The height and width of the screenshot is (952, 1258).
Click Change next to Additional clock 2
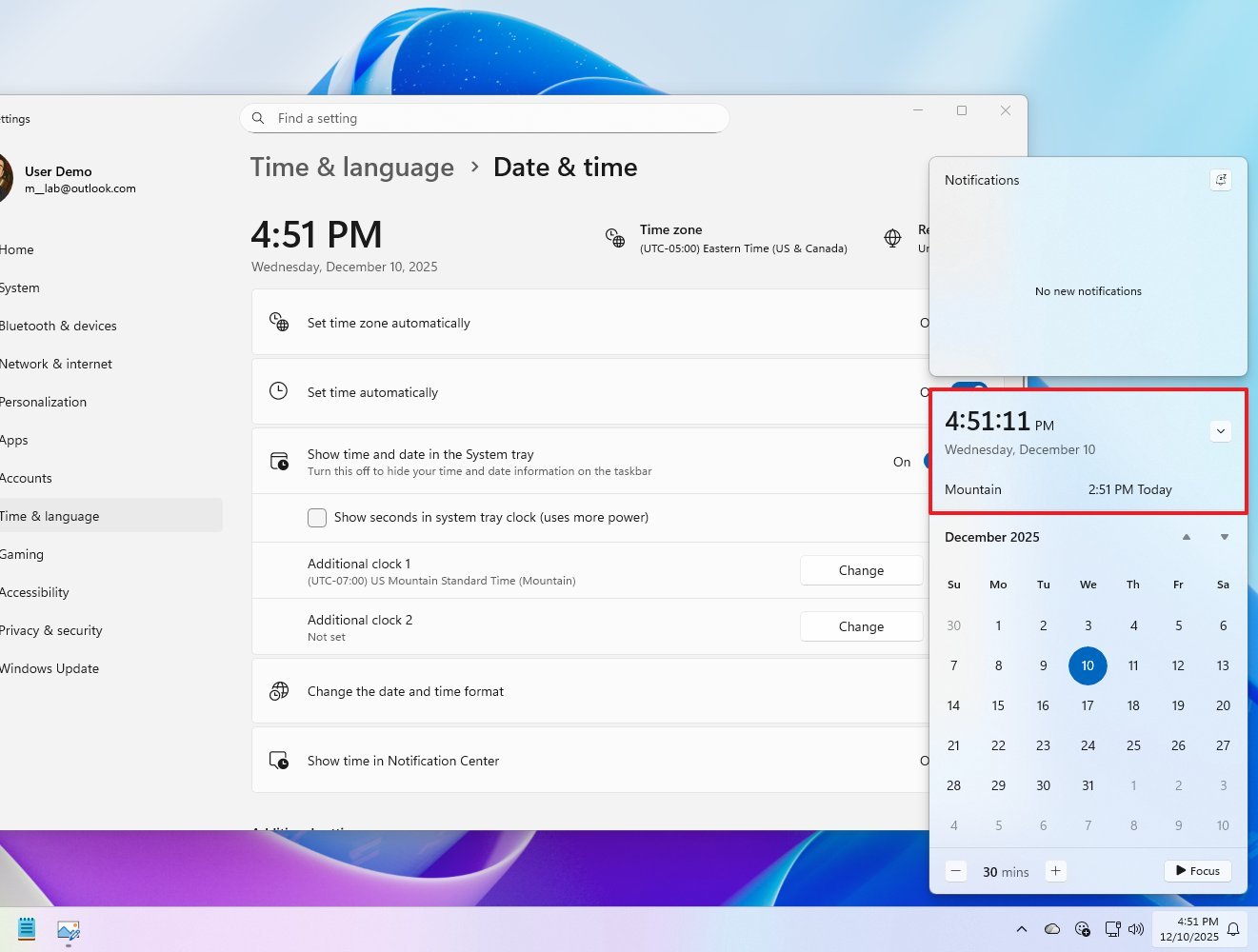[860, 626]
